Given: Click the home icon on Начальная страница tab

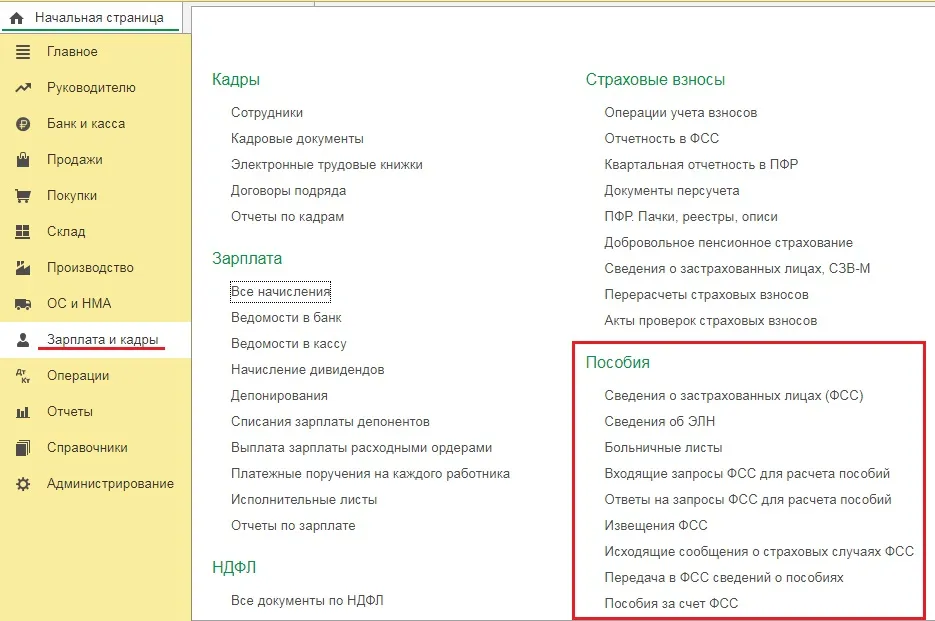Looking at the screenshot, I should click(x=17, y=18).
